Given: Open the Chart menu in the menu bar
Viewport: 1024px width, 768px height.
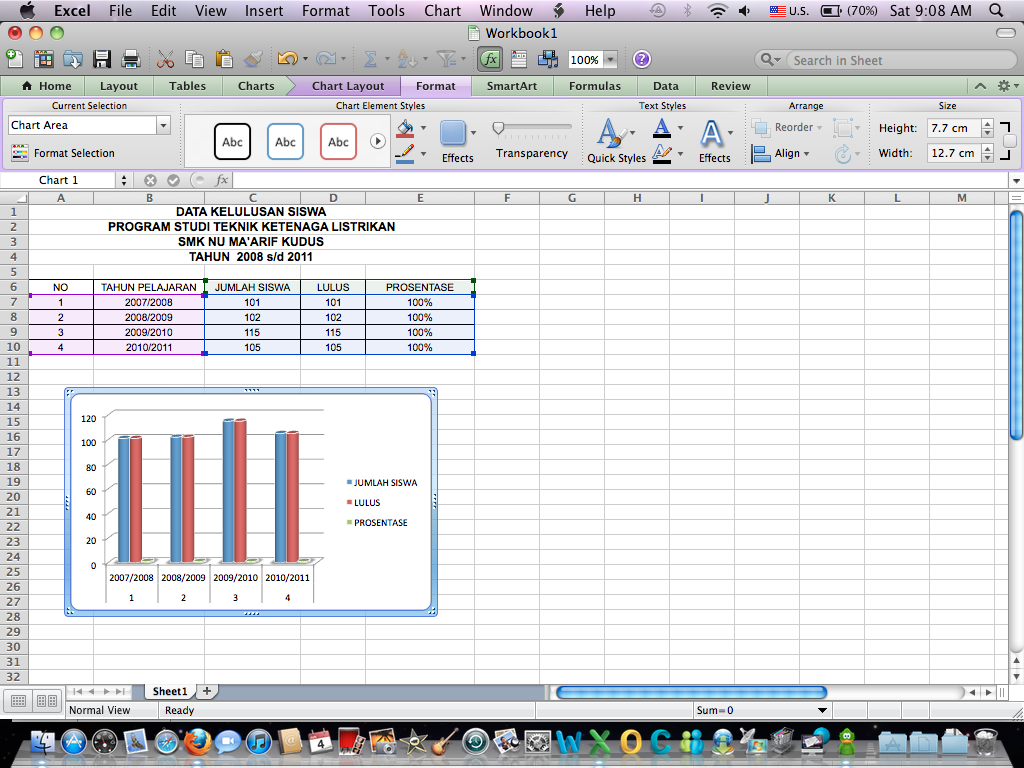Looking at the screenshot, I should (442, 11).
